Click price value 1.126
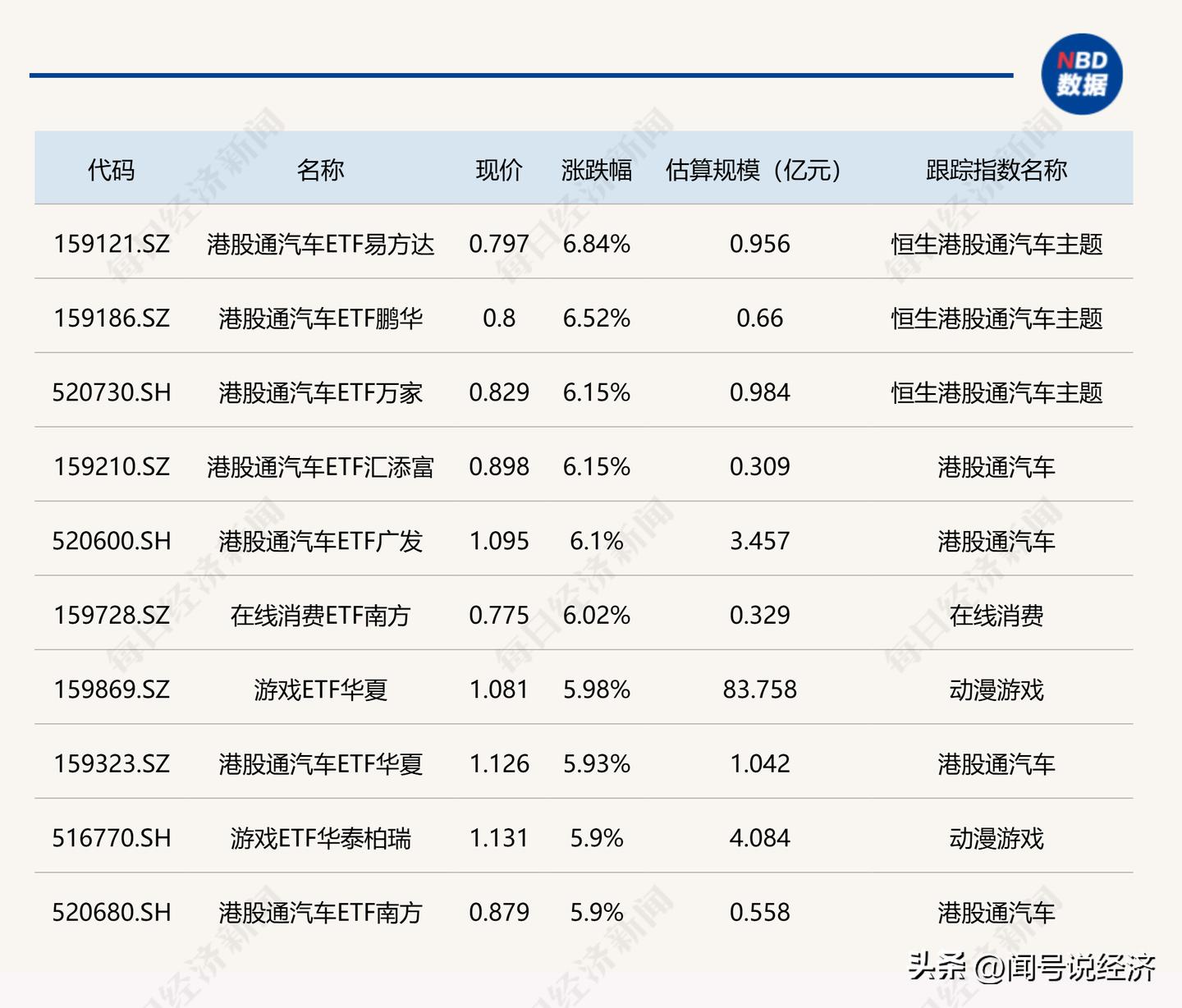This screenshot has width=1182, height=1008. pyautogui.click(x=499, y=763)
